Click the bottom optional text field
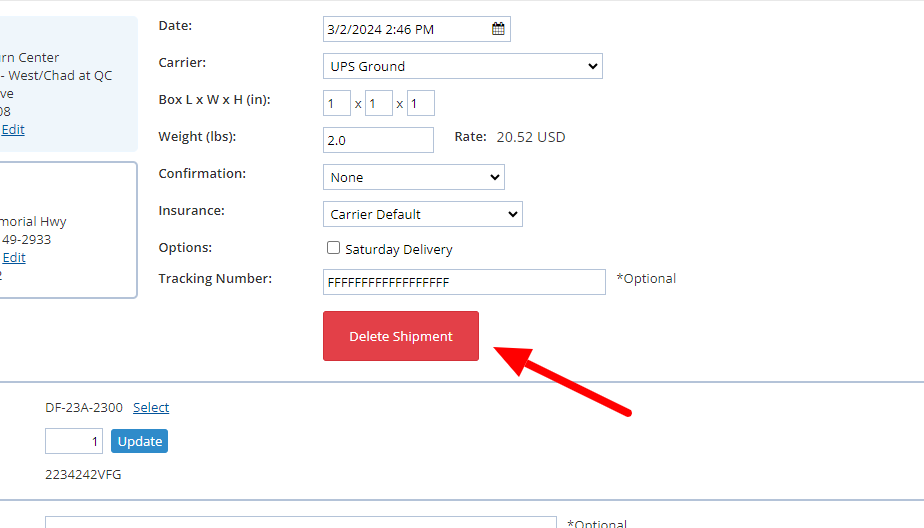924x528 pixels. [x=300, y=522]
